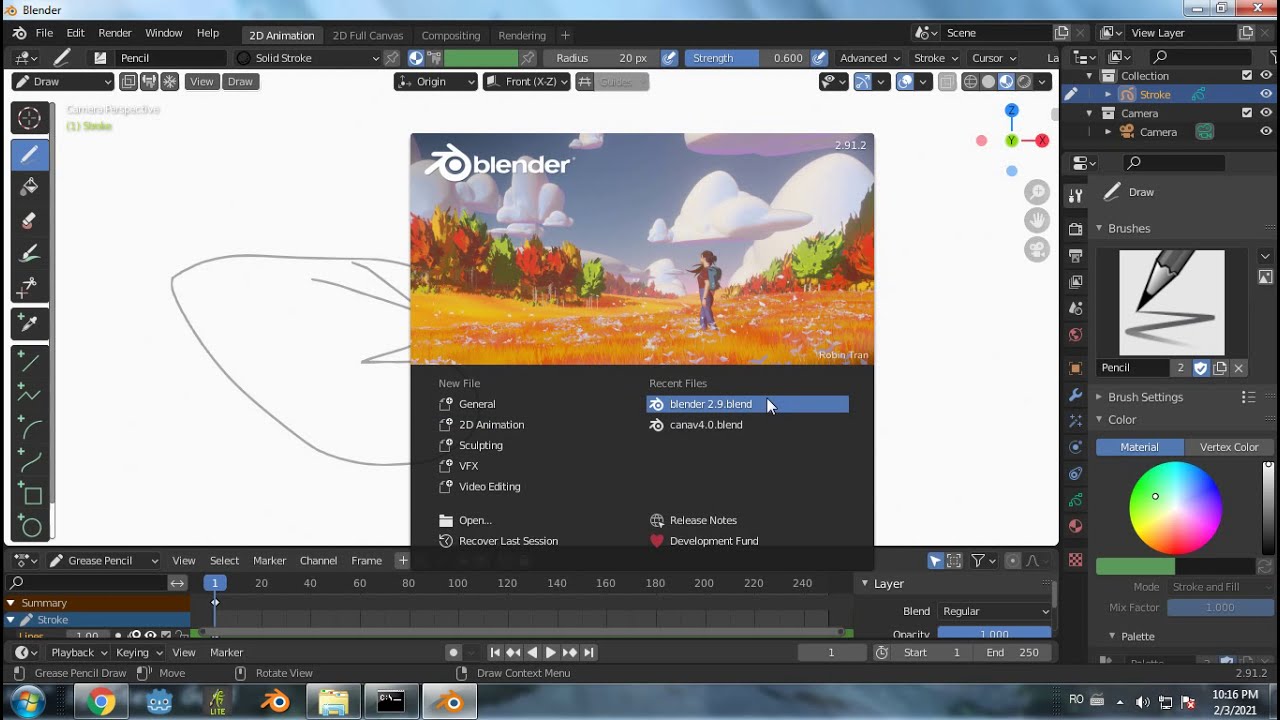Switch to Vertex Color mode
This screenshot has height=720, width=1280.
(x=1229, y=447)
